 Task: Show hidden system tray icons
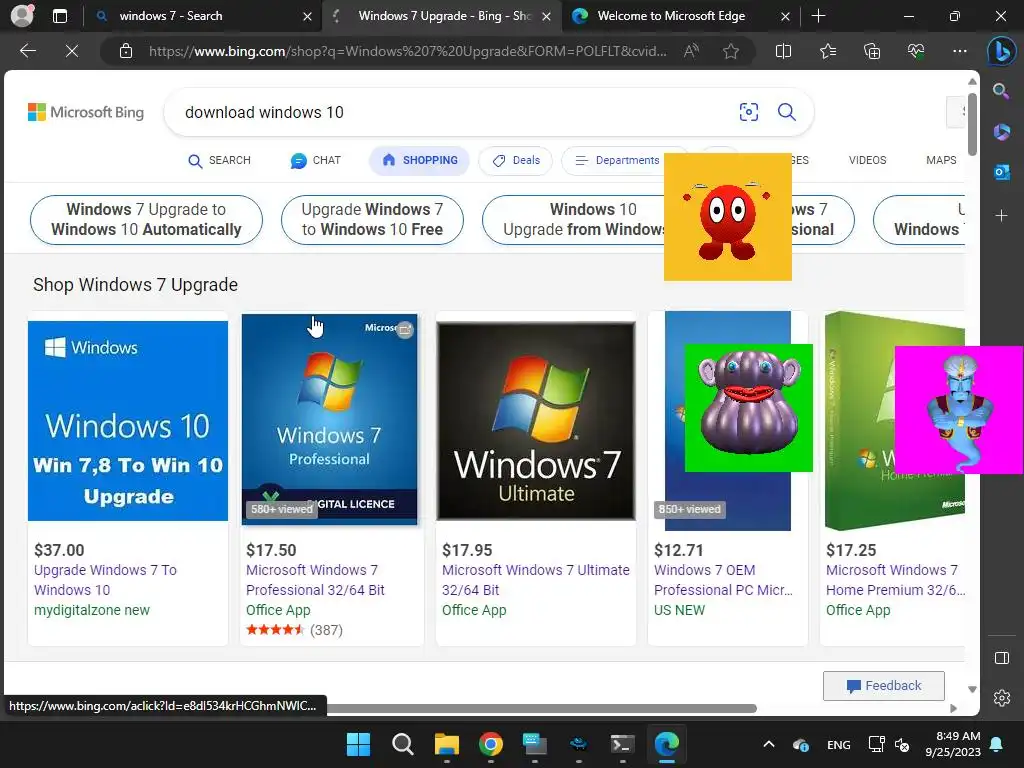click(769, 744)
